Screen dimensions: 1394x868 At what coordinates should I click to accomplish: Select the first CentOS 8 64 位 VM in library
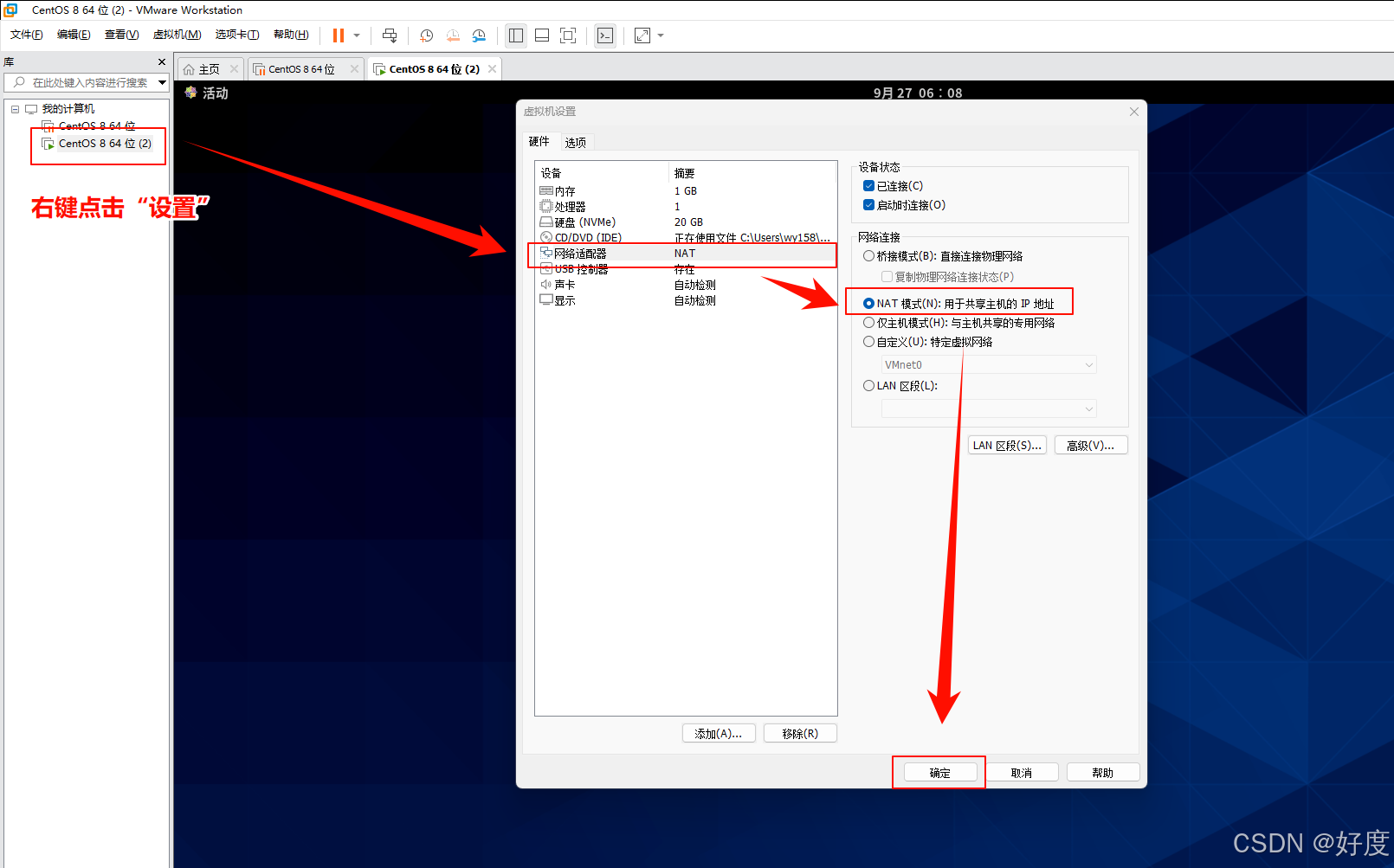click(97, 126)
